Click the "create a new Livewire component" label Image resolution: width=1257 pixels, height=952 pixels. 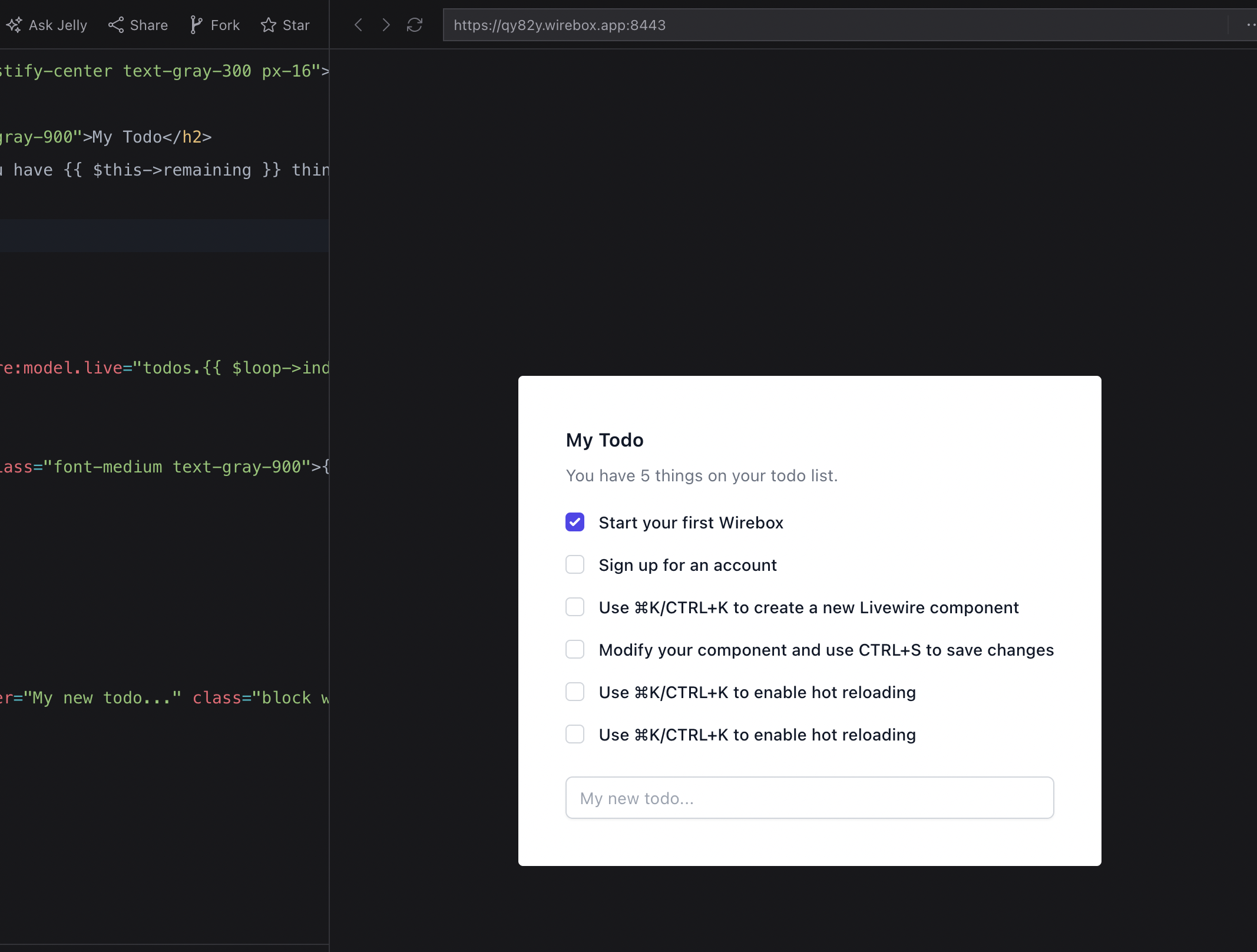pos(809,607)
